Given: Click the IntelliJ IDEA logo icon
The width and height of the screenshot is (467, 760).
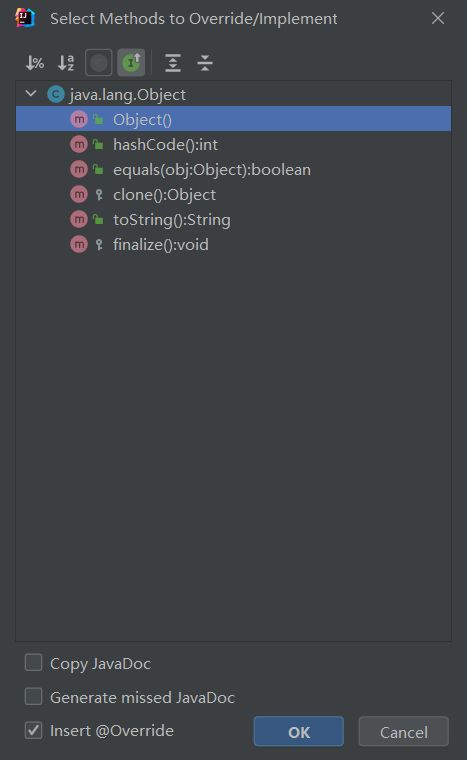Looking at the screenshot, I should click(x=25, y=18).
